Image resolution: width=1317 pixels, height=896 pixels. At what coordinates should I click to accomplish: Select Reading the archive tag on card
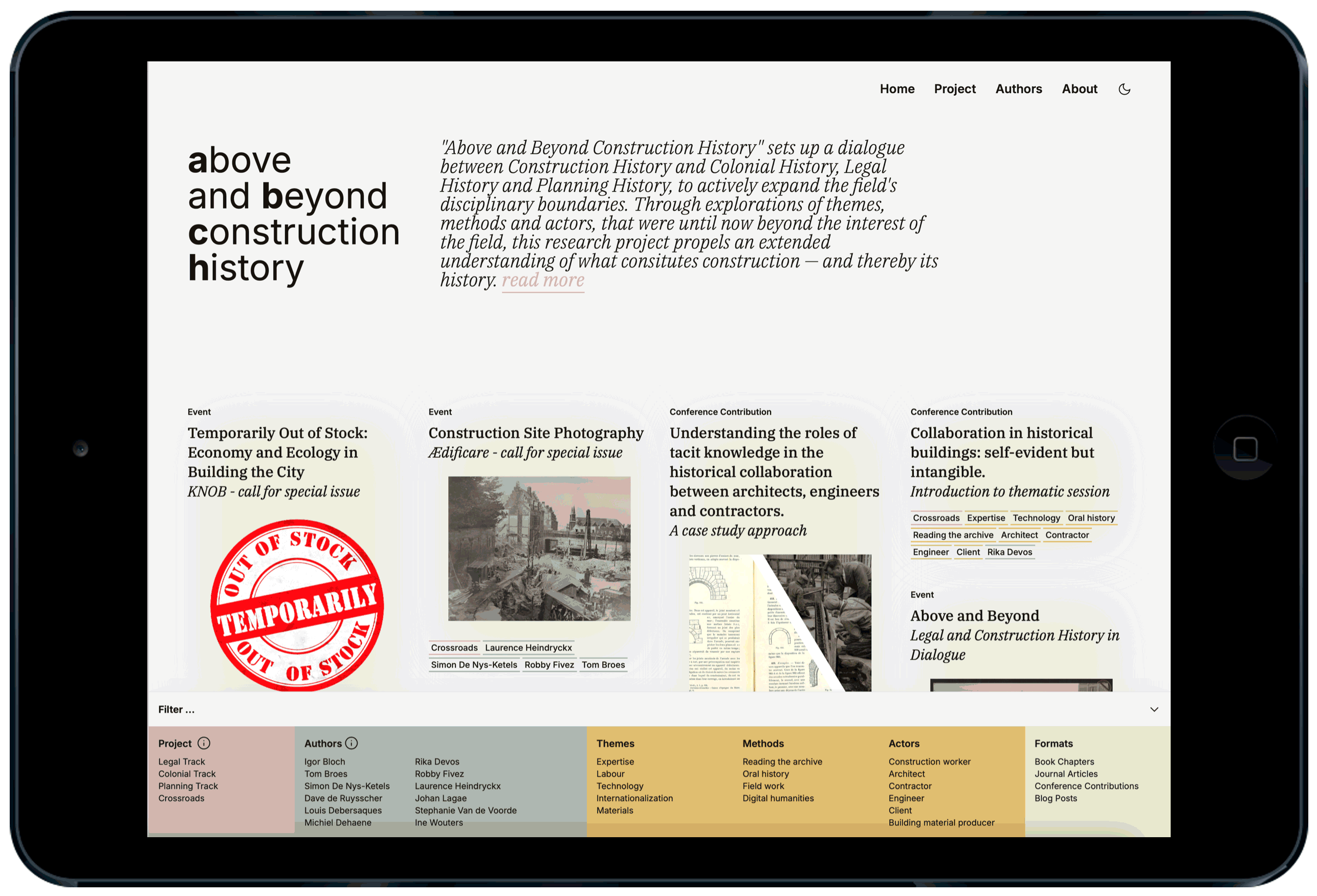tap(953, 535)
